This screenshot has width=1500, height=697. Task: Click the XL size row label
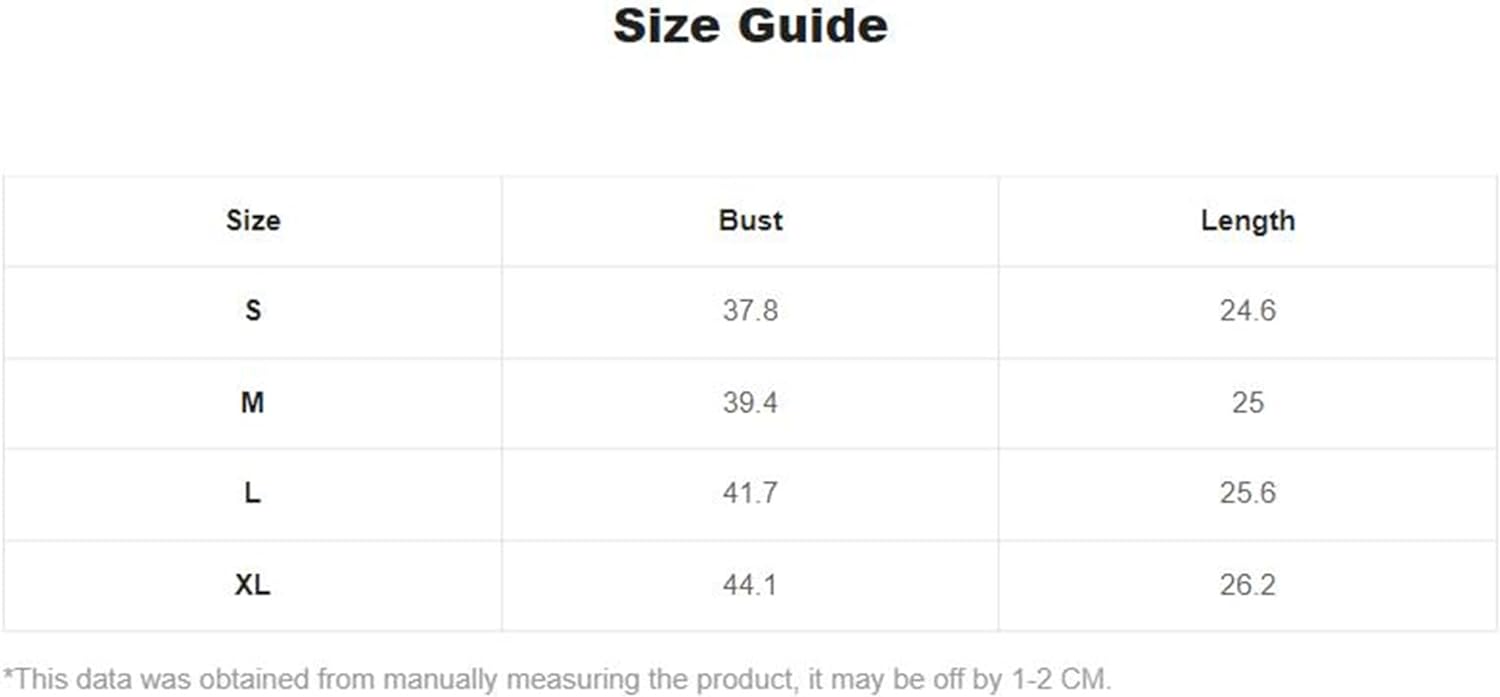pos(253,585)
